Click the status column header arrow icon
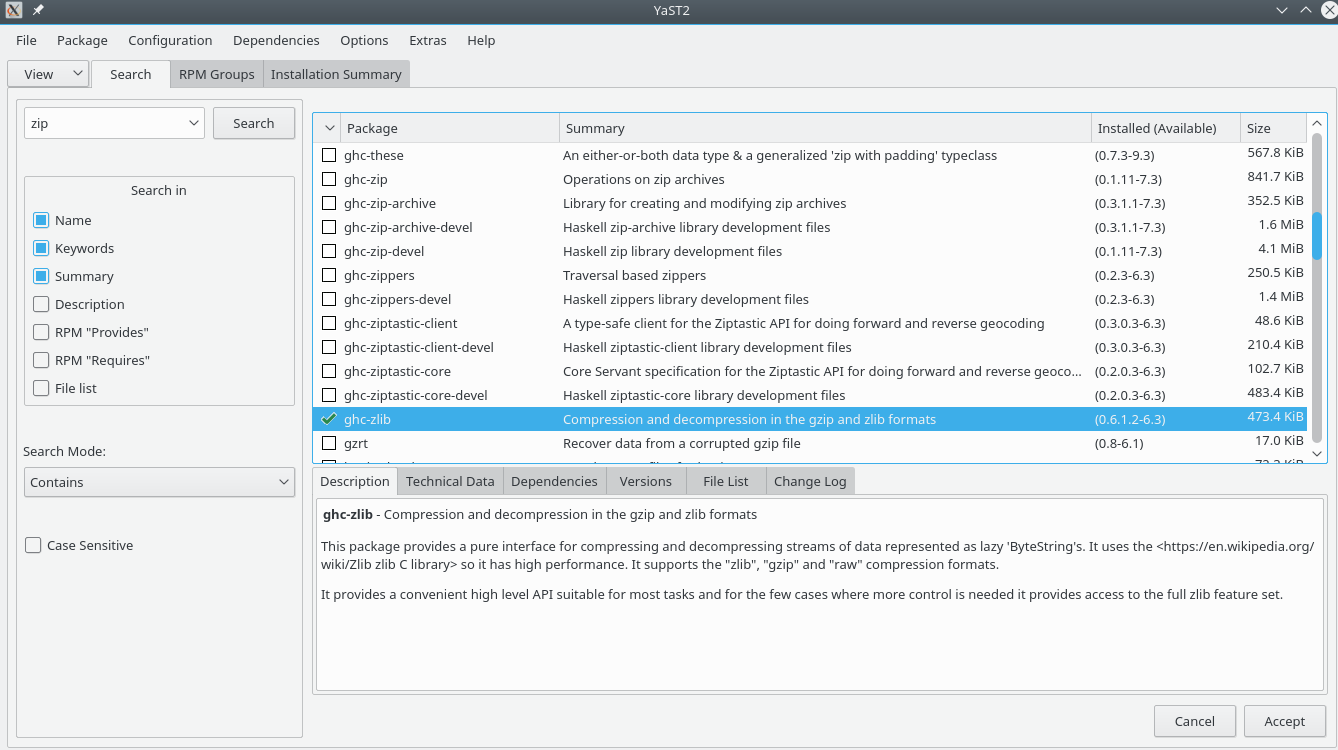1338x750 pixels. click(327, 128)
